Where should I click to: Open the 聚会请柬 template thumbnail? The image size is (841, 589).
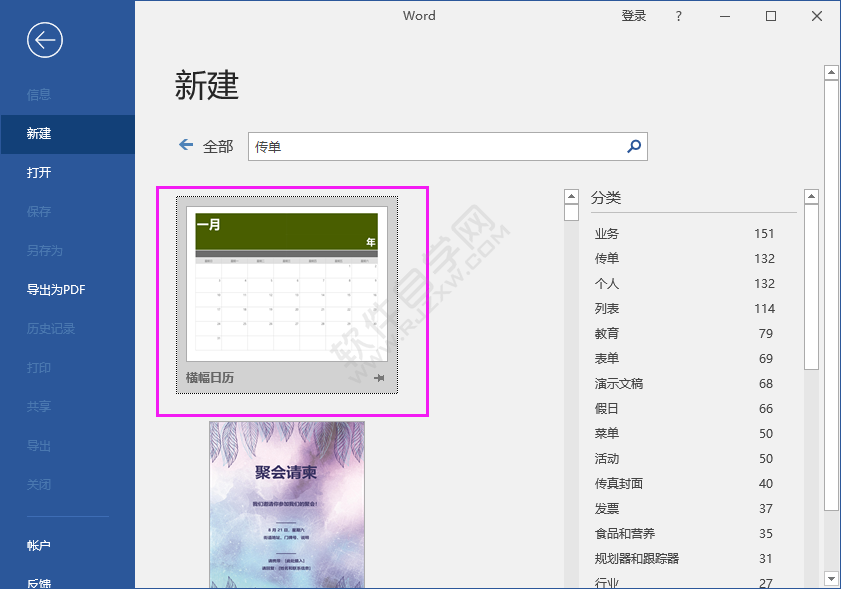[287, 504]
